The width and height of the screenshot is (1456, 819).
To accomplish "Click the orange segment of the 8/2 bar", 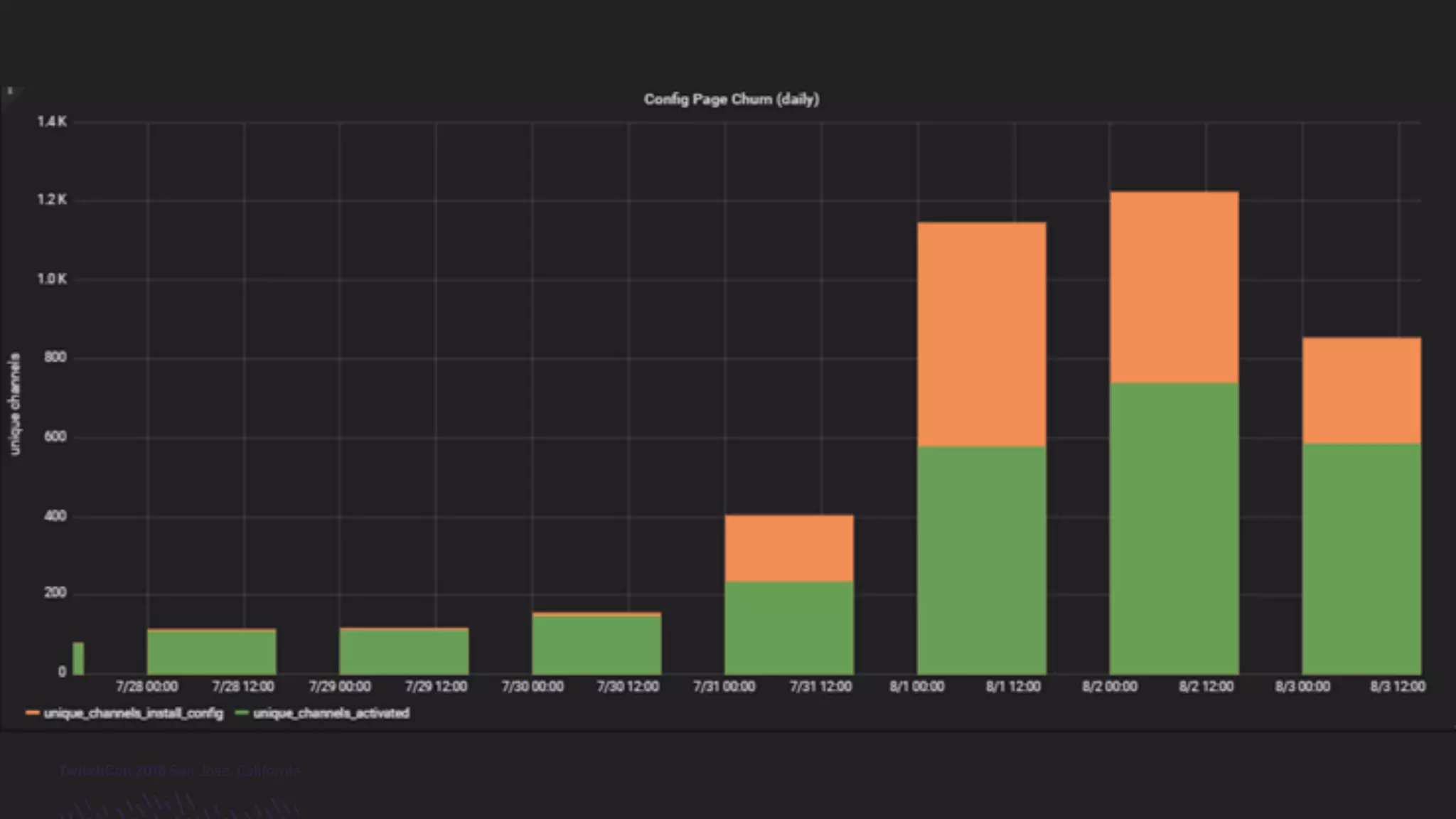I will tap(1174, 287).
